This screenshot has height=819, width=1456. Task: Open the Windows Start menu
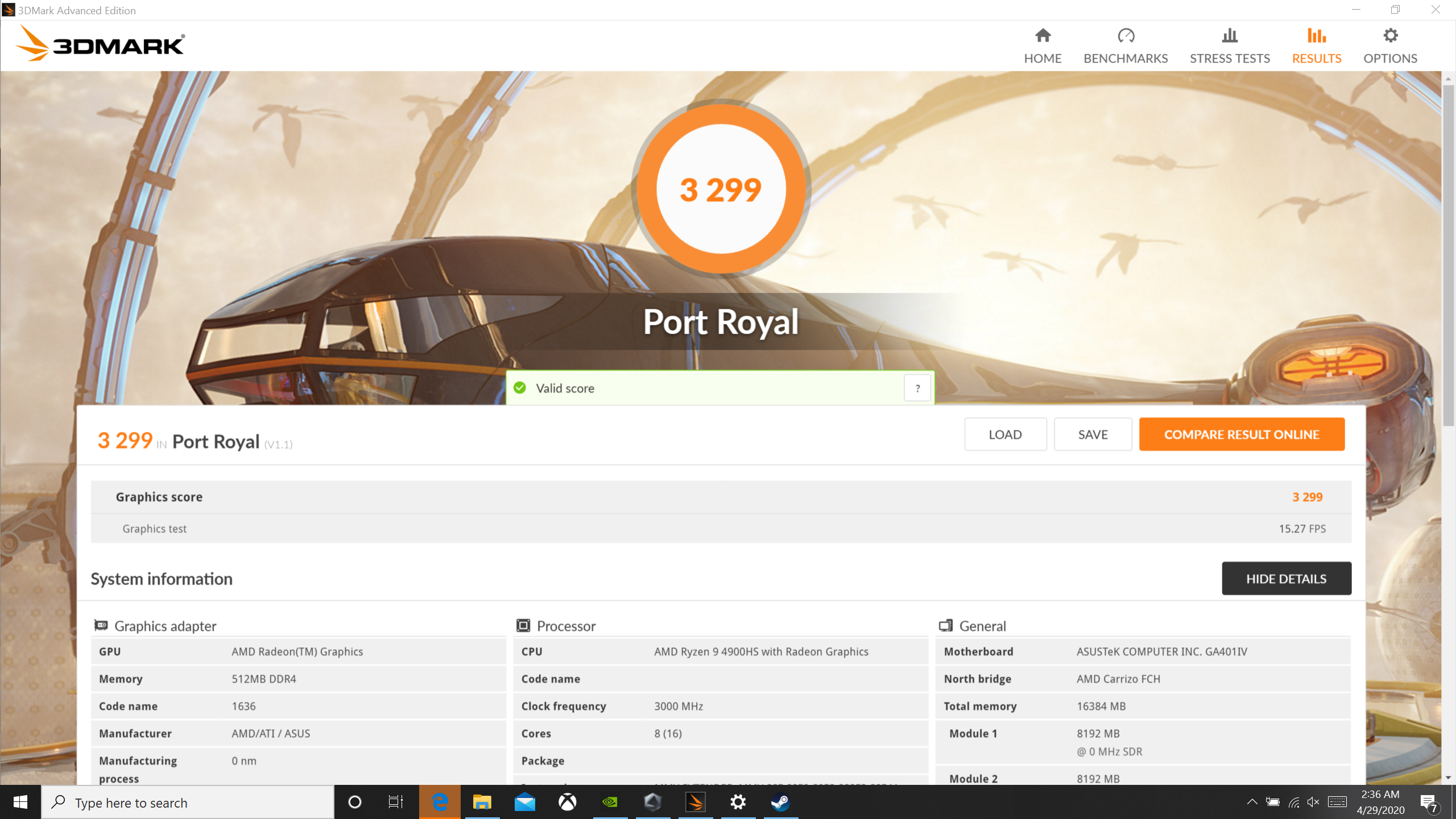pyautogui.click(x=20, y=803)
